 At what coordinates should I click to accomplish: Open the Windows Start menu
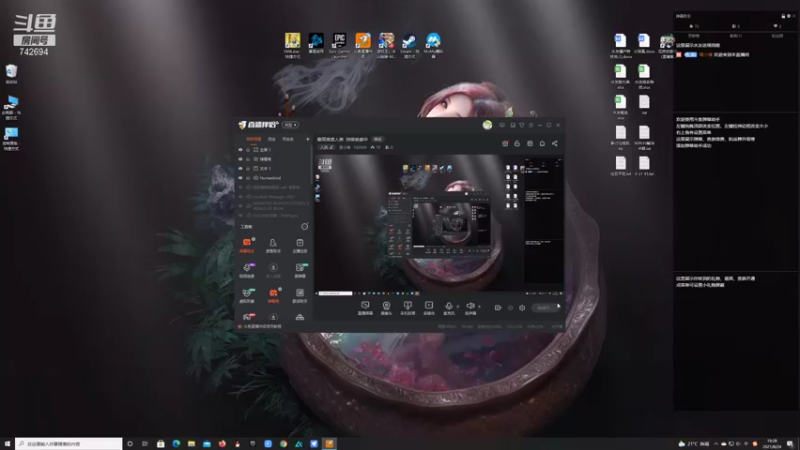7,444
